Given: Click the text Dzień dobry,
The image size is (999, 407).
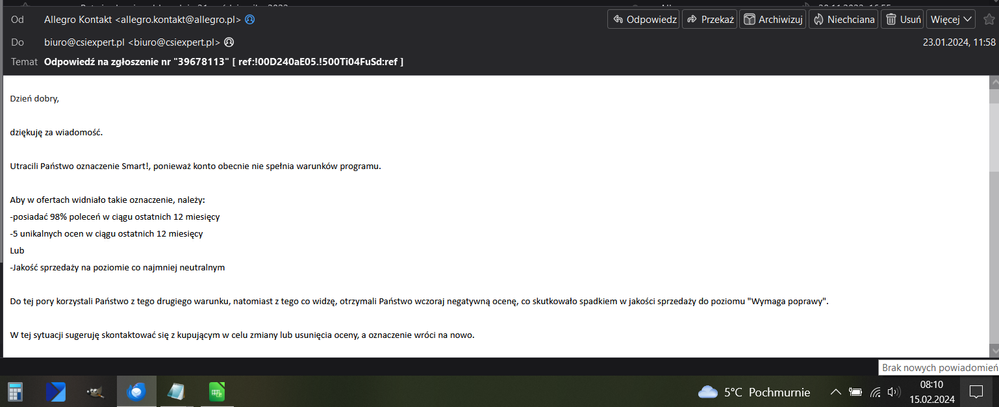Looking at the screenshot, I should [x=35, y=99].
